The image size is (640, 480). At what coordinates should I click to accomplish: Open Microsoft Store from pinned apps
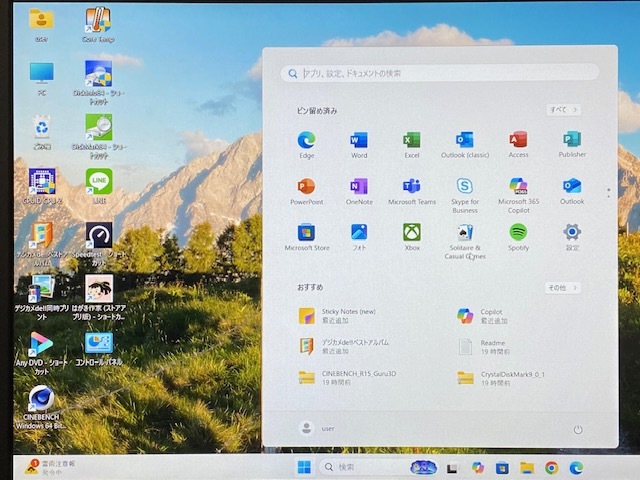coord(307,237)
